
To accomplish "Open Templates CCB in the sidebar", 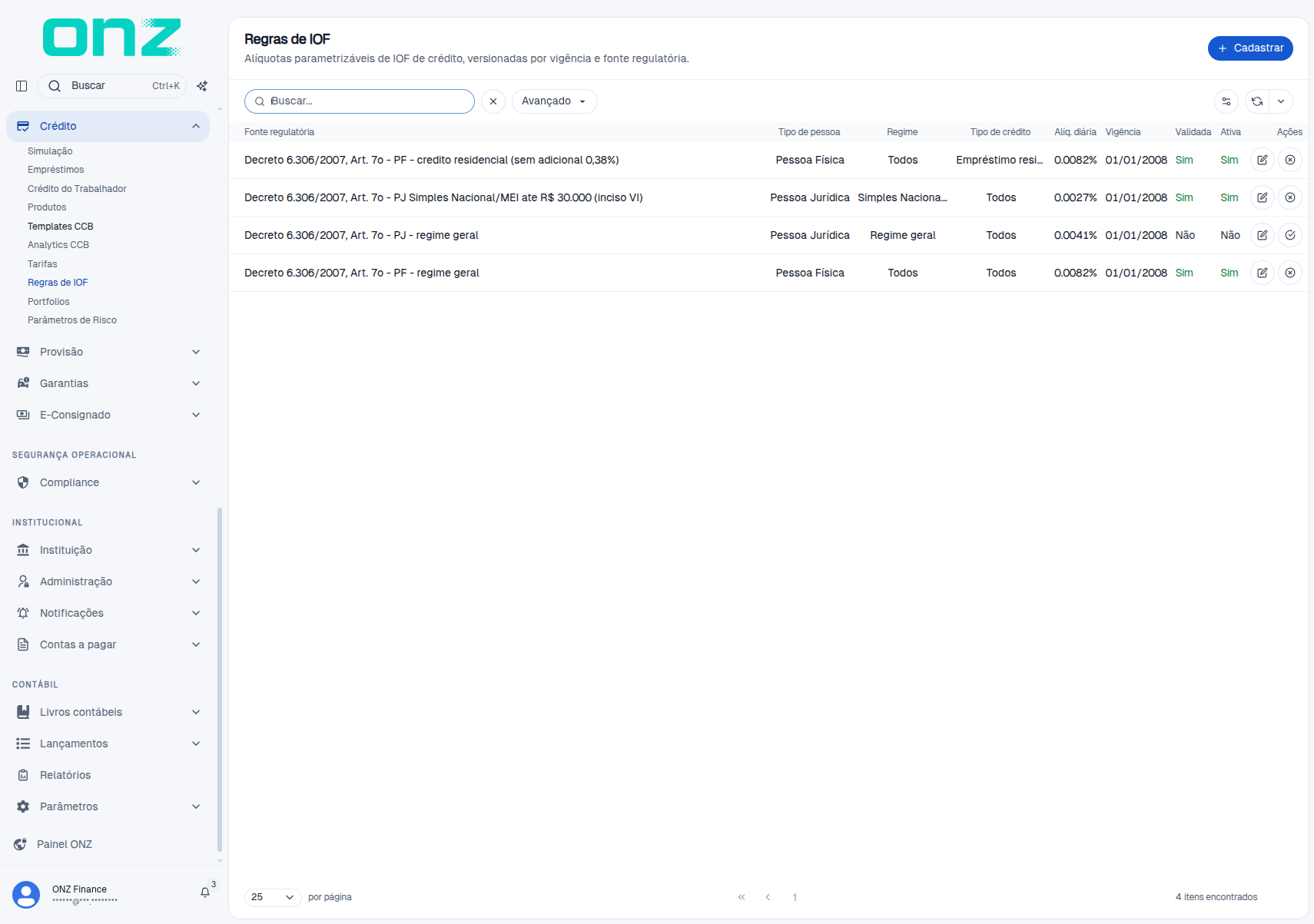I will click(60, 227).
